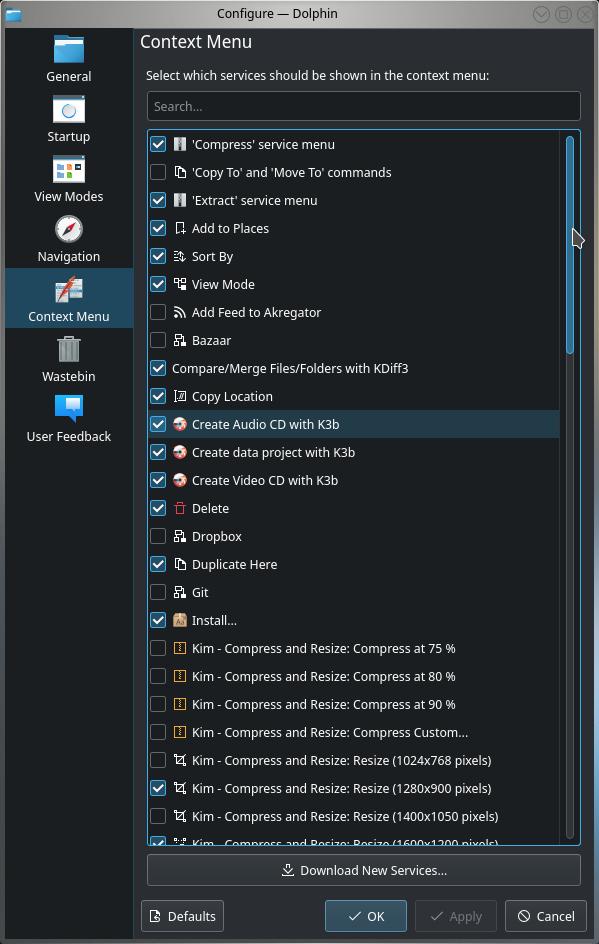The height and width of the screenshot is (944, 599).
Task: Check the Git checkbox
Action: 158,592
